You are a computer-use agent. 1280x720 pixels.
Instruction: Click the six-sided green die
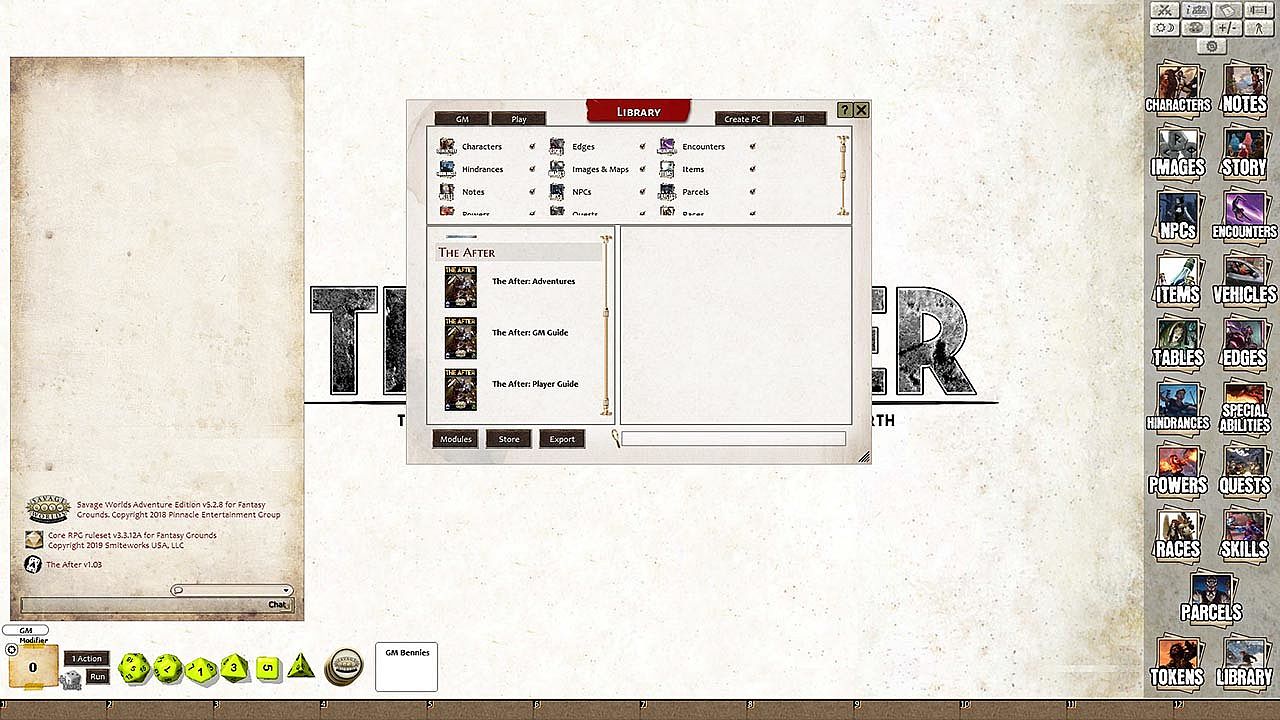(x=267, y=668)
